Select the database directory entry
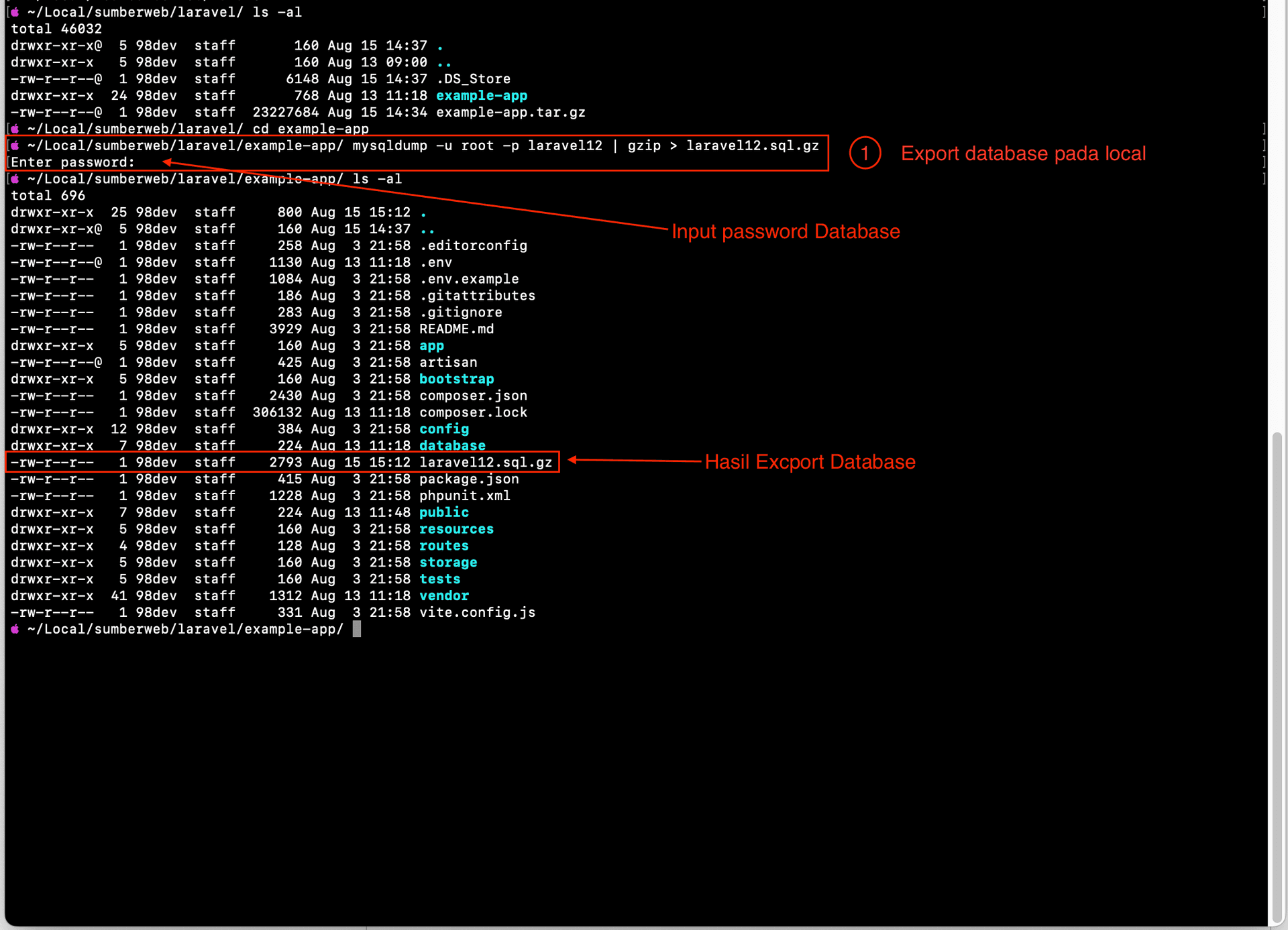Viewport: 1288px width, 930px height. coord(452,445)
